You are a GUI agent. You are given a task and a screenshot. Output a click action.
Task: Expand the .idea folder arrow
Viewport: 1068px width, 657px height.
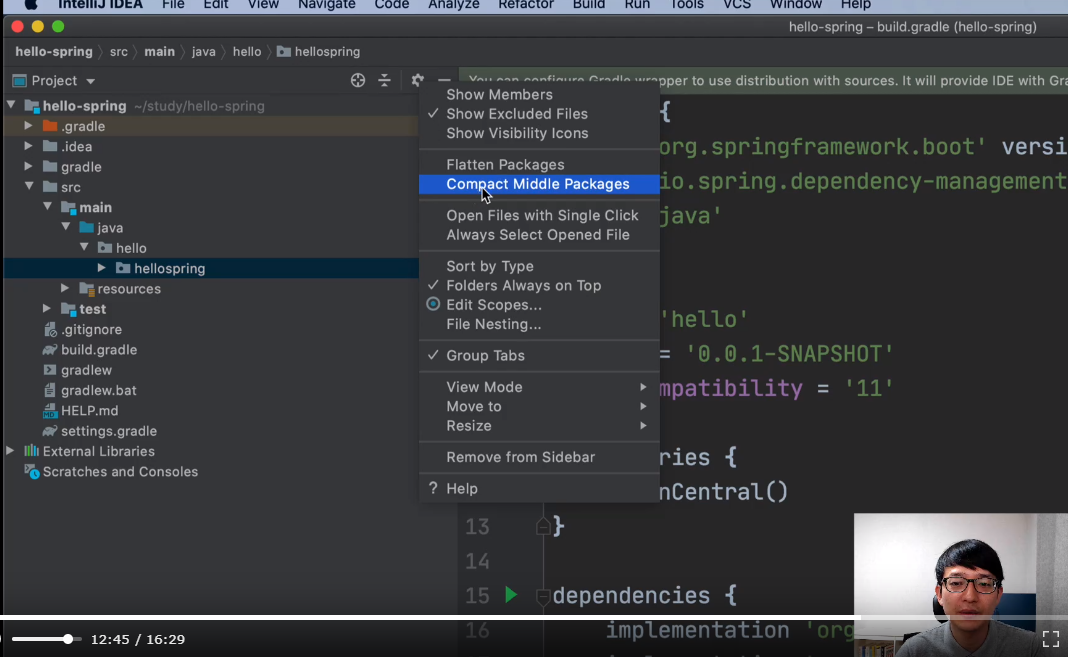coord(29,146)
